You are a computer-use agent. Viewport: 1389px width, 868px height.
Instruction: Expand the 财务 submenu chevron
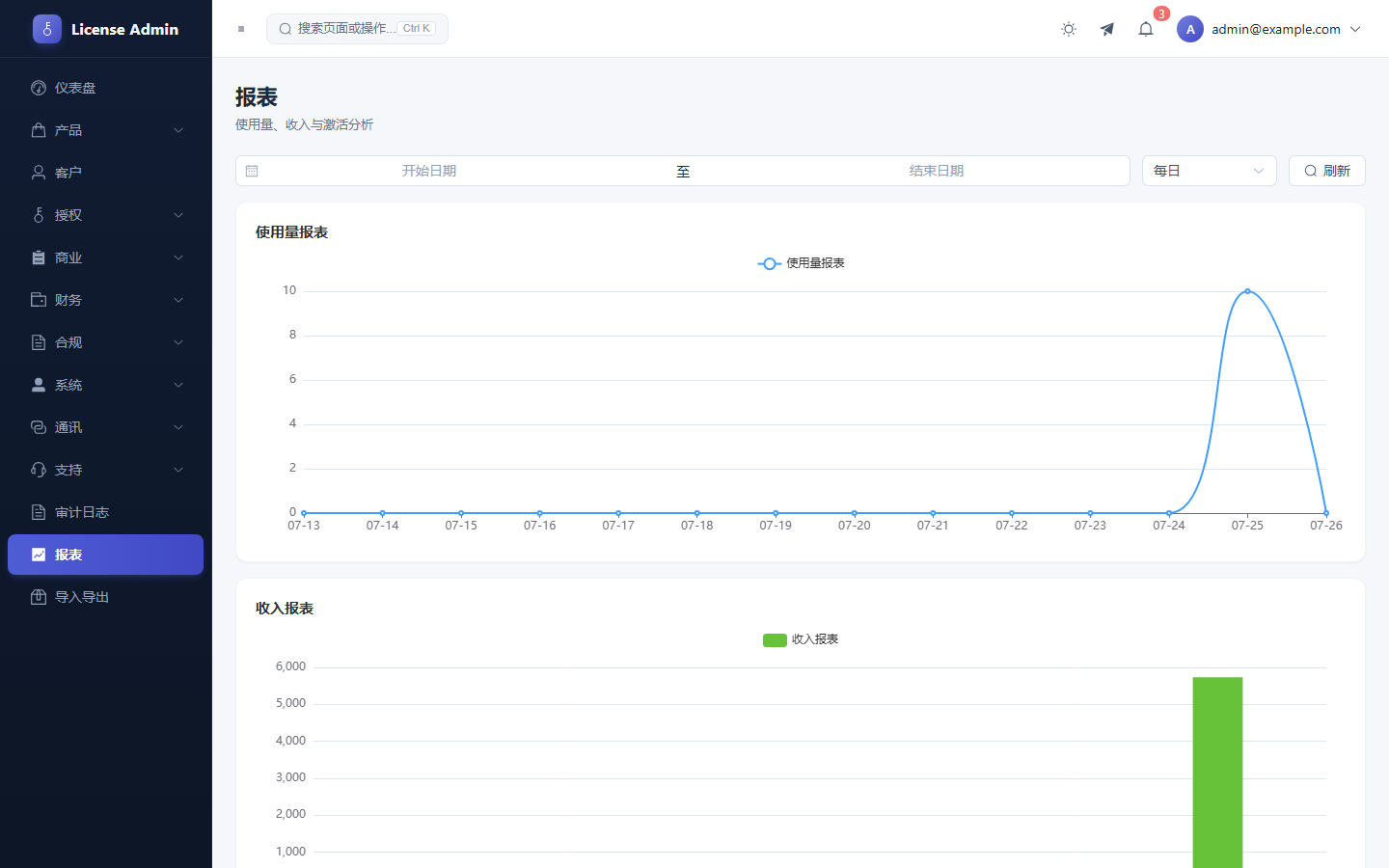coord(178,300)
